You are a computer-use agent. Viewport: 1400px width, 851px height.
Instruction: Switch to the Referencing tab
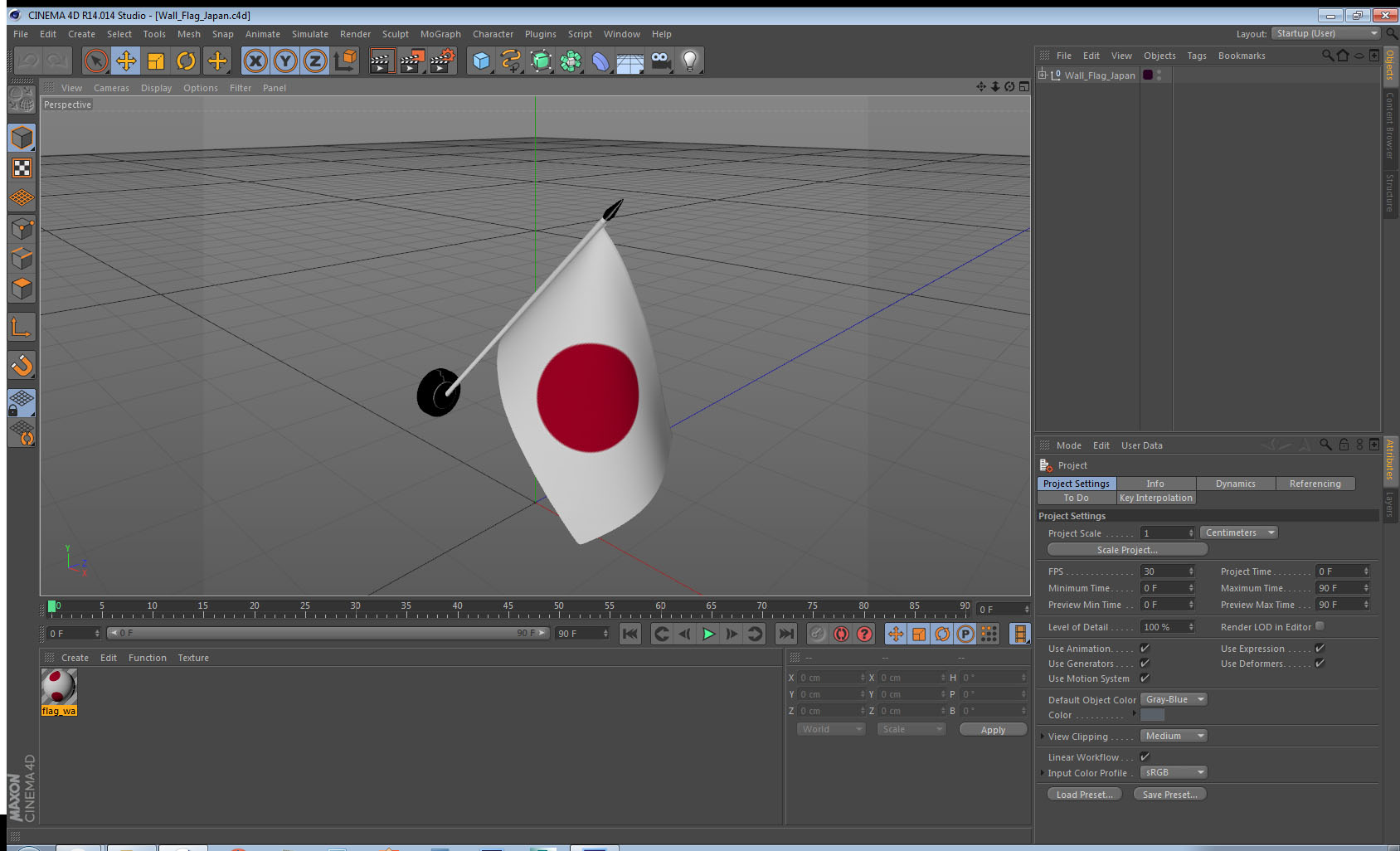(1315, 484)
